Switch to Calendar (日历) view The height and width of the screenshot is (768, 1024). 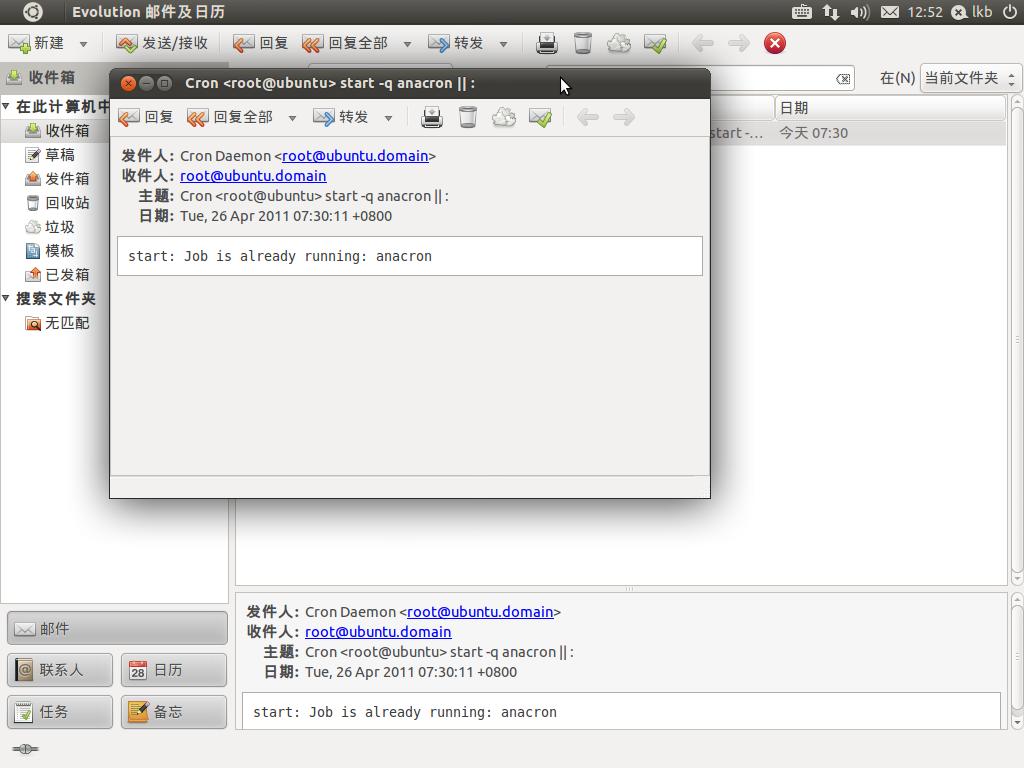tap(174, 670)
